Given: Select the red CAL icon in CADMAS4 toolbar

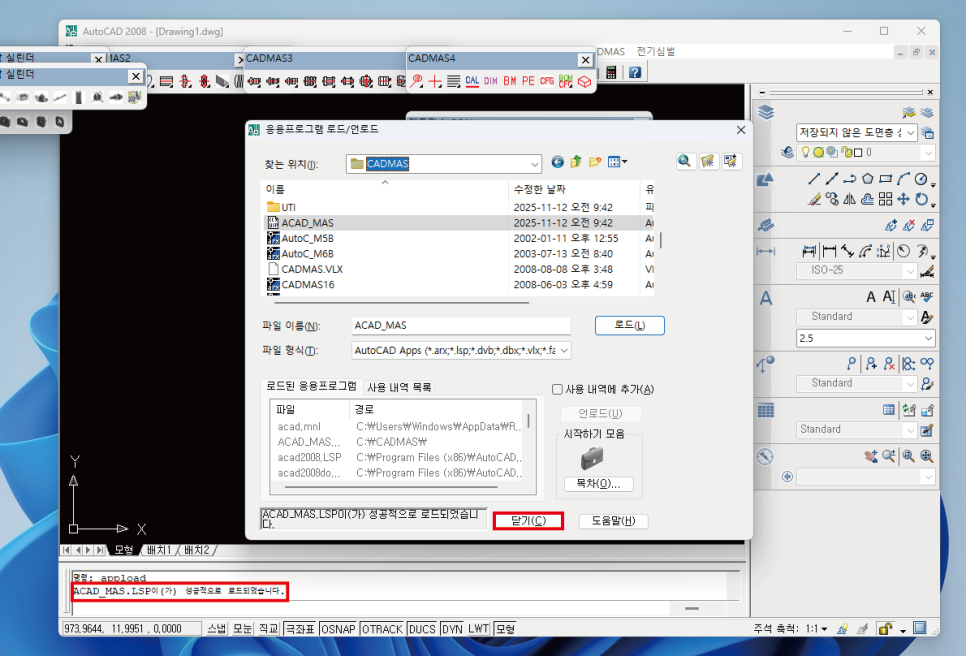Looking at the screenshot, I should tap(472, 81).
